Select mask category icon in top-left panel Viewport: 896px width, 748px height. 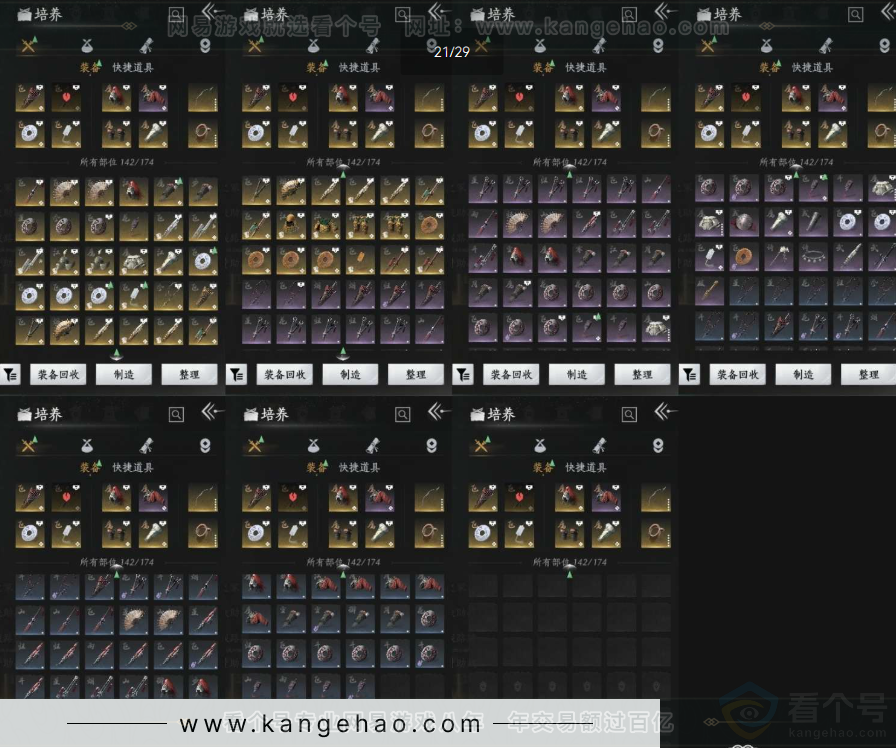(x=205, y=45)
